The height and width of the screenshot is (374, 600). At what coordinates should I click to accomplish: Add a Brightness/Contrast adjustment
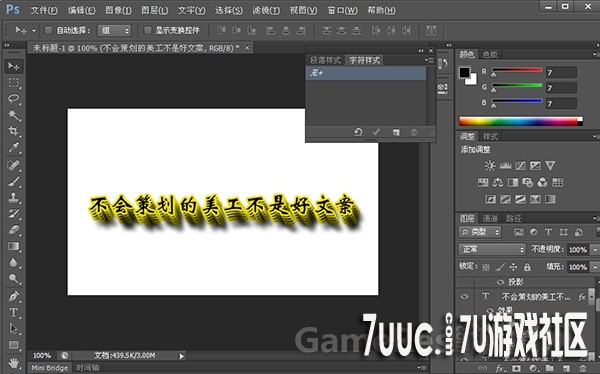click(x=490, y=165)
